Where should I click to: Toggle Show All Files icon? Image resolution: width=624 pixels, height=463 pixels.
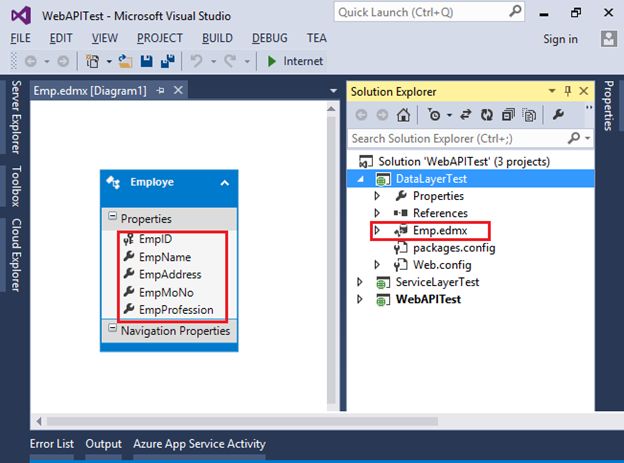pyautogui.click(x=529, y=115)
